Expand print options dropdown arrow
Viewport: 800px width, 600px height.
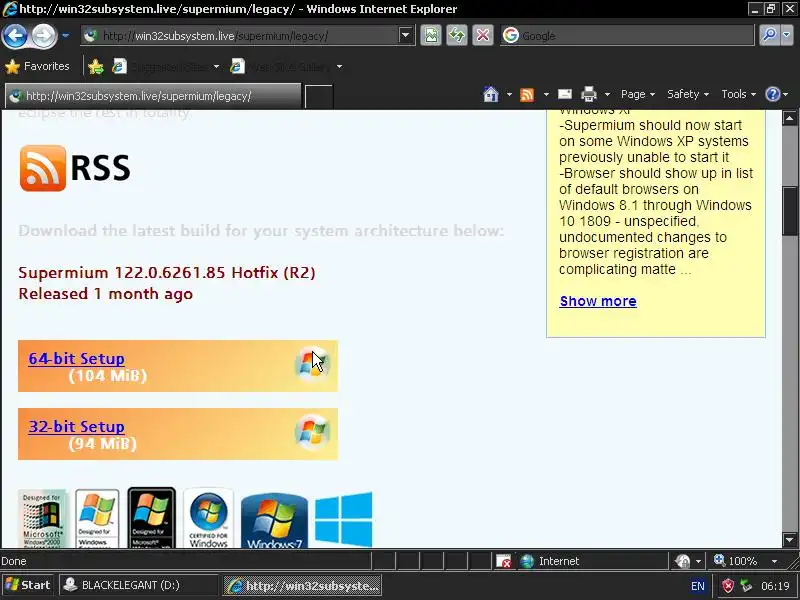point(607,94)
